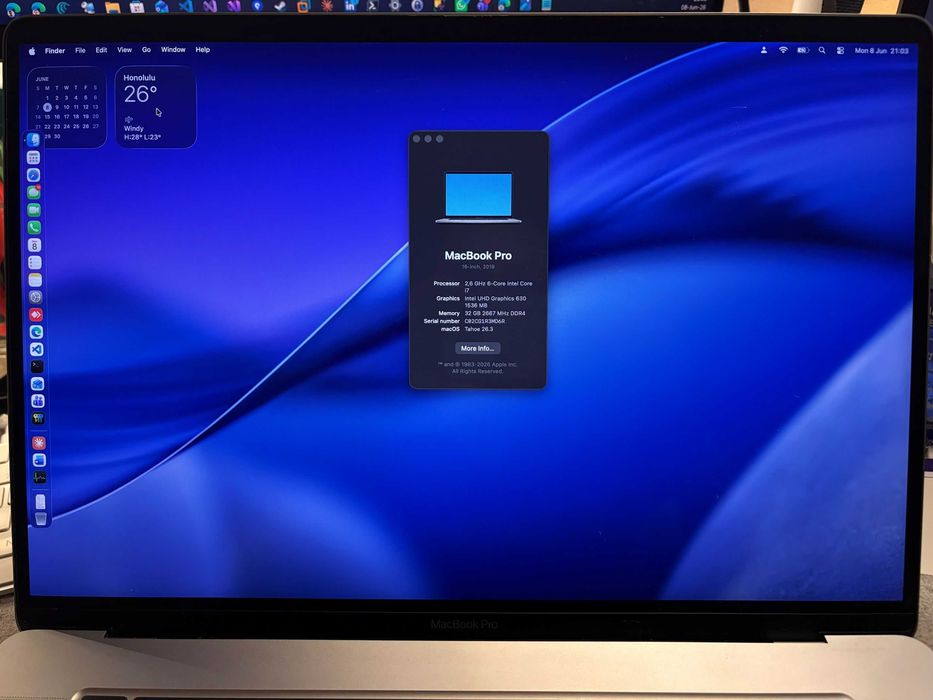
Task: Launch Safari from the Dock
Action: coord(33,175)
